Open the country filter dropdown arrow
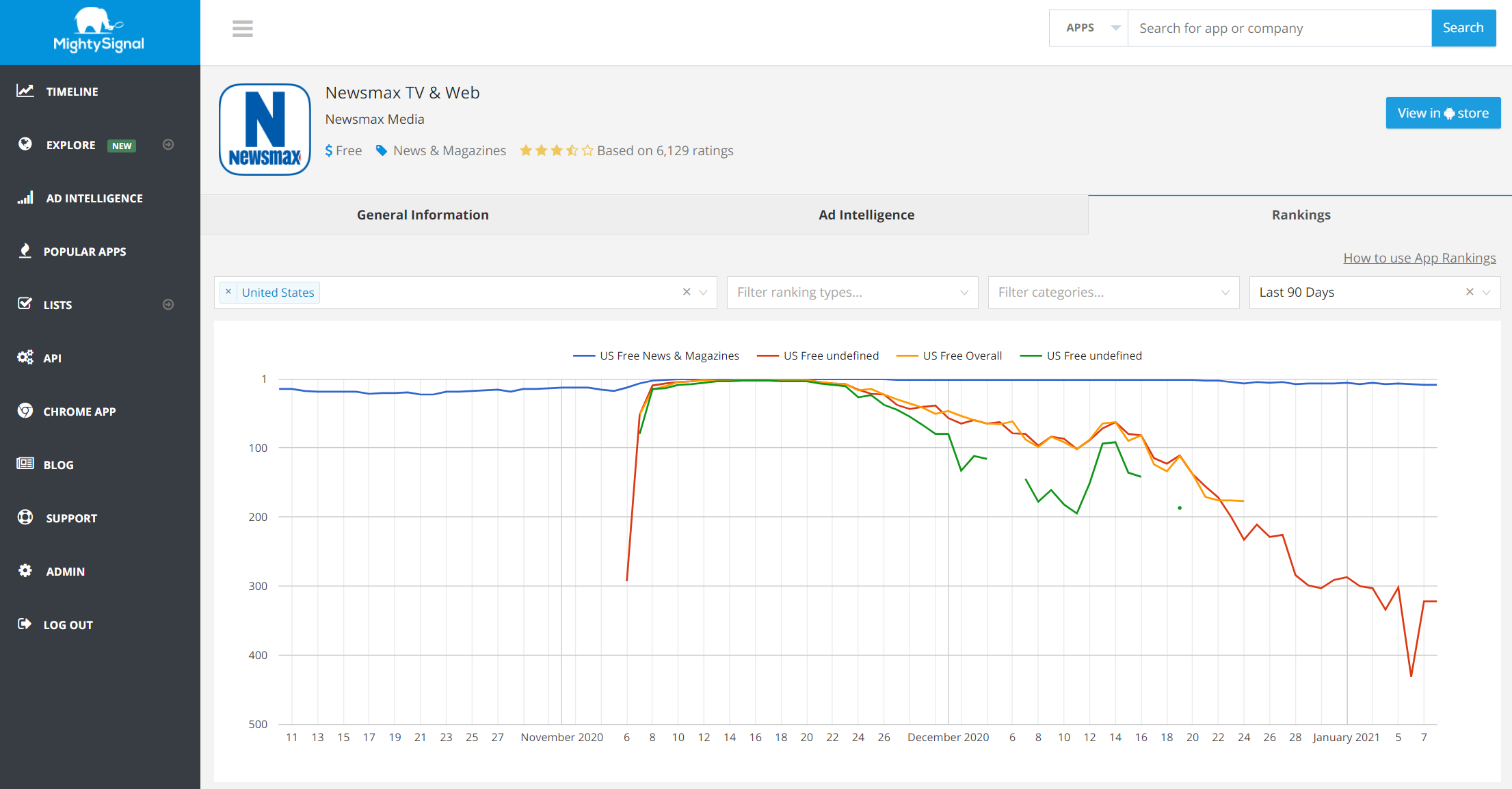The image size is (1512, 789). tap(703, 293)
